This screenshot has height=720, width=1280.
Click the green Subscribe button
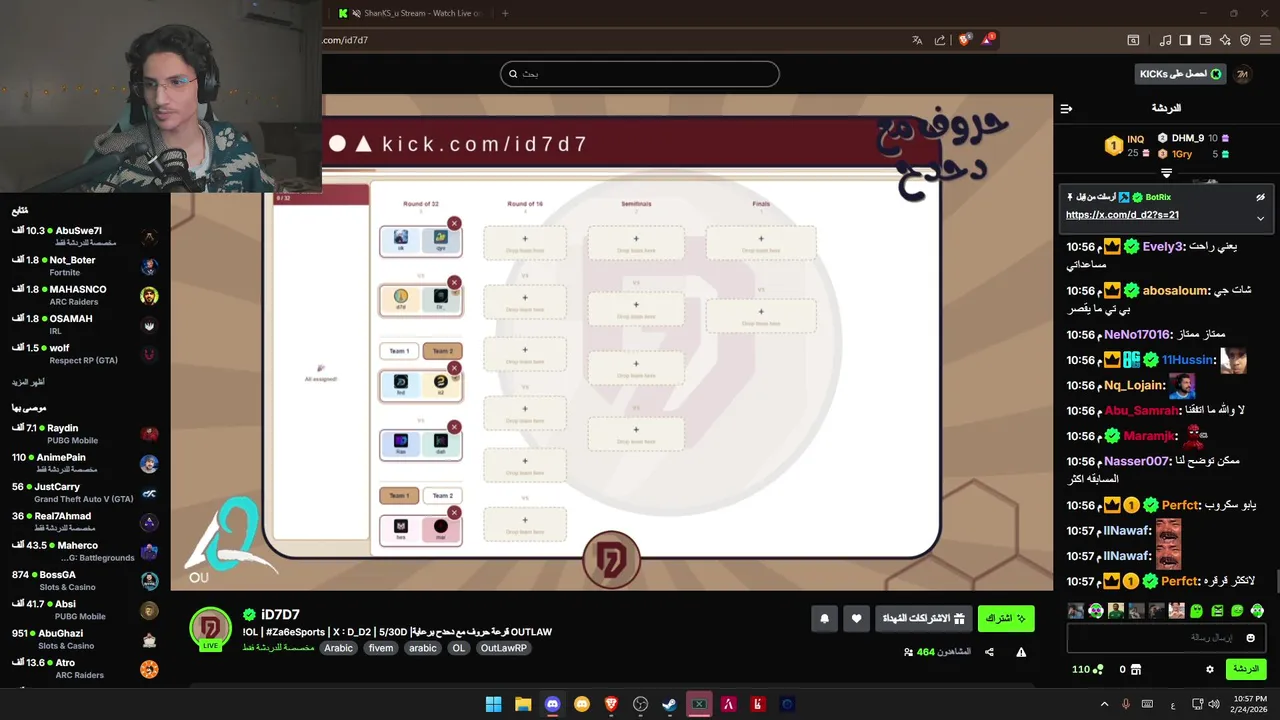tap(1006, 619)
